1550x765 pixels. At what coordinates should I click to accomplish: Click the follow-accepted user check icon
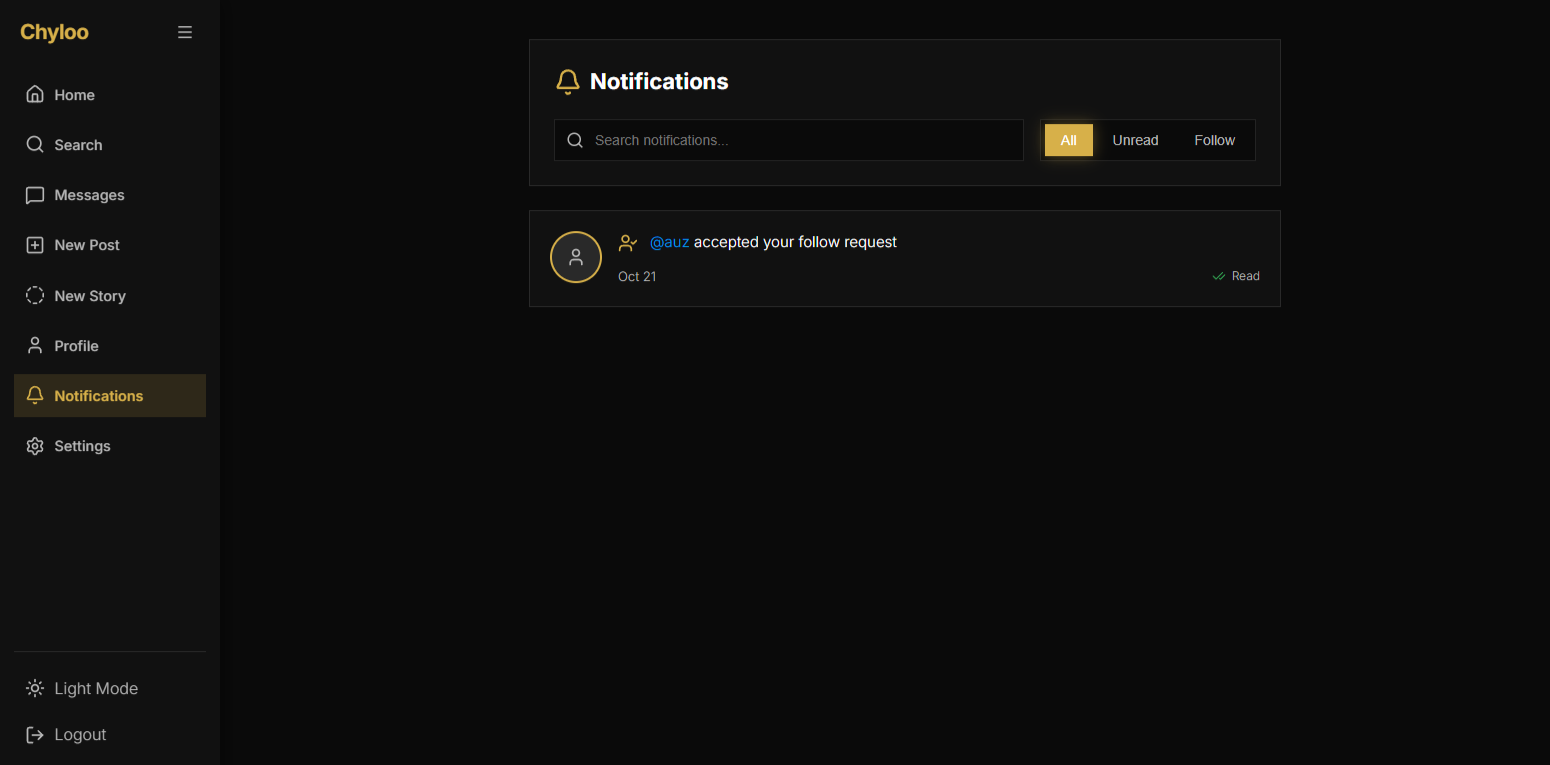(628, 243)
